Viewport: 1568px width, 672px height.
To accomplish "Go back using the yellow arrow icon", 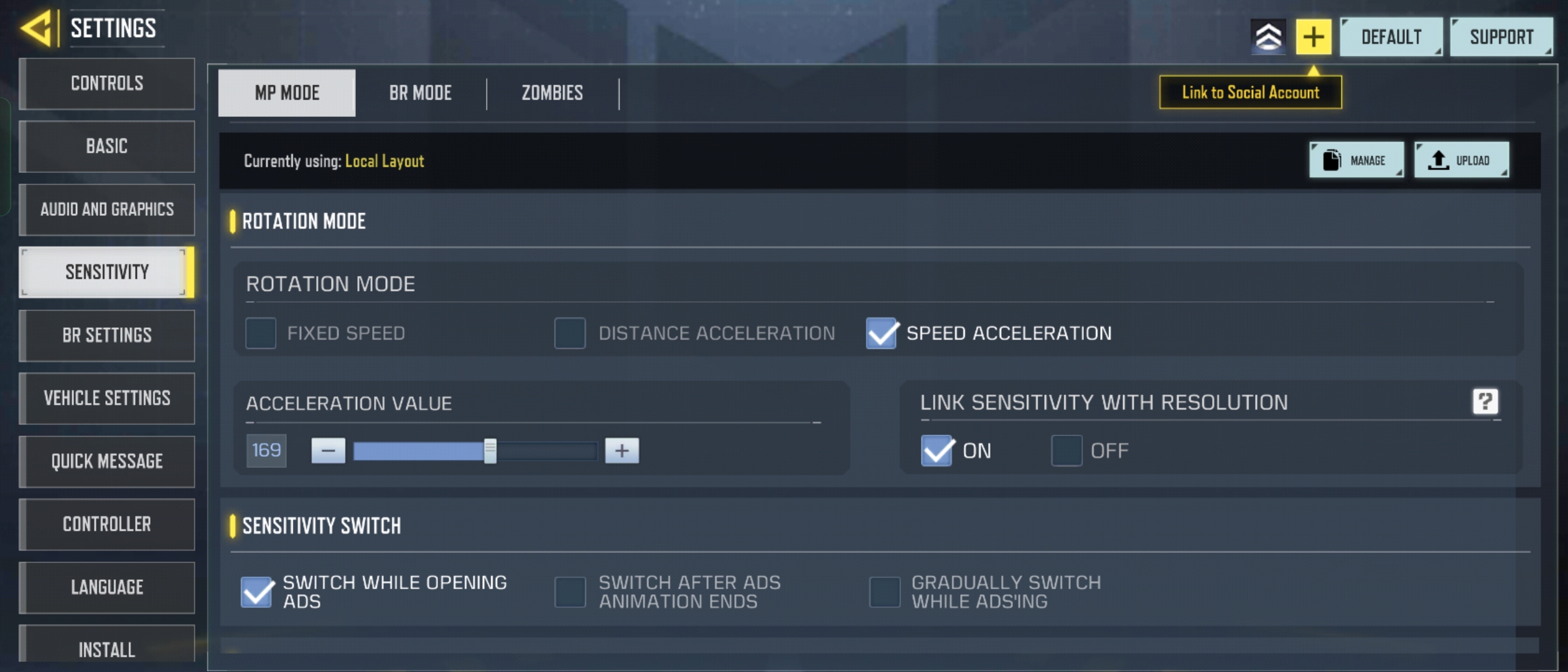I will [37, 29].
